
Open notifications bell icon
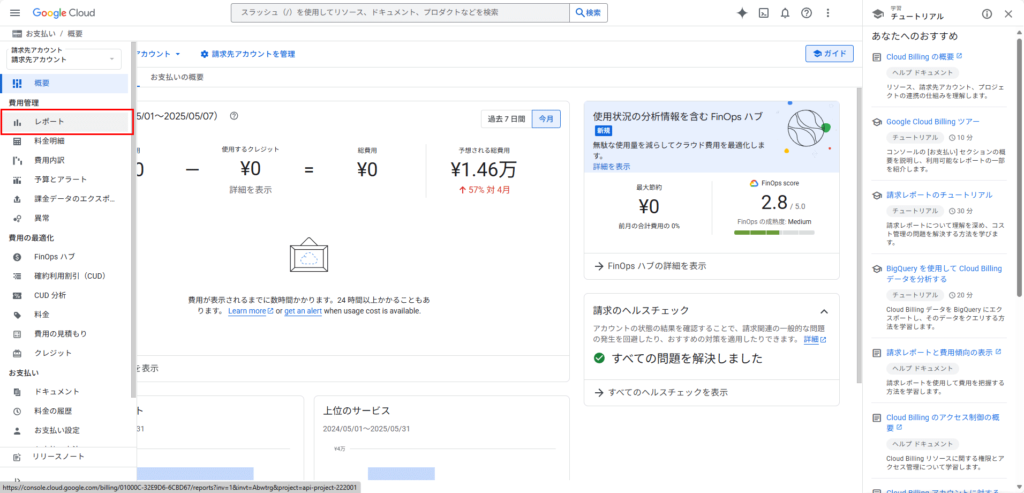tap(785, 13)
